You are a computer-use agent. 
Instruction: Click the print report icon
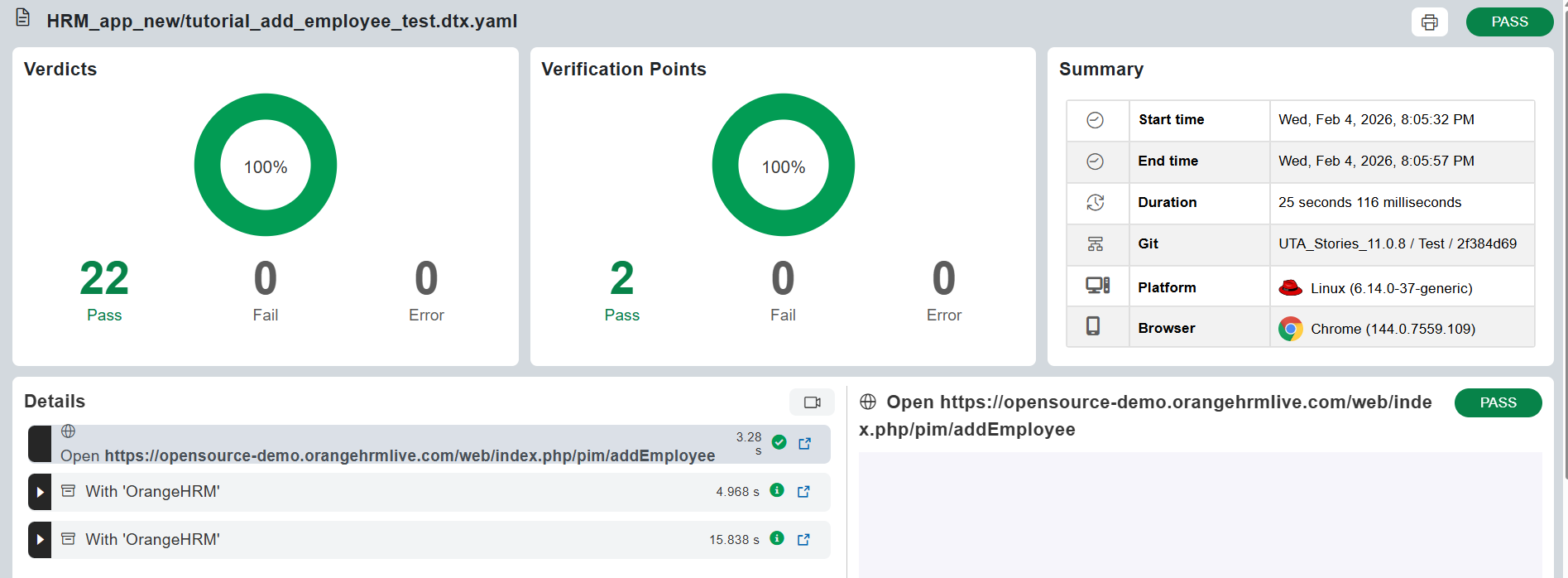(1429, 22)
